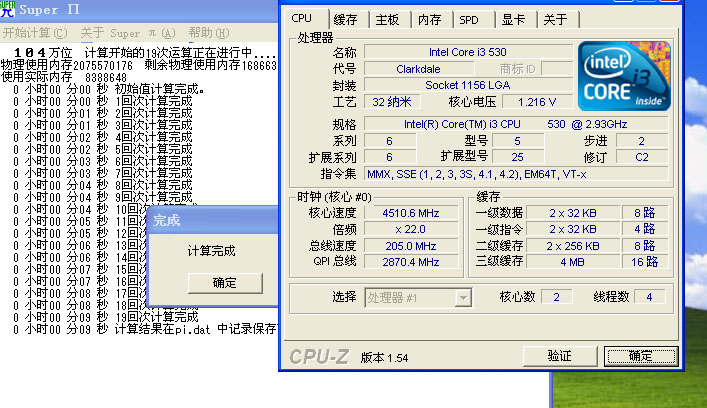707x408 pixels.
Task: Click the 一级指令 2 x 32 KB cache value
Action: click(573, 229)
